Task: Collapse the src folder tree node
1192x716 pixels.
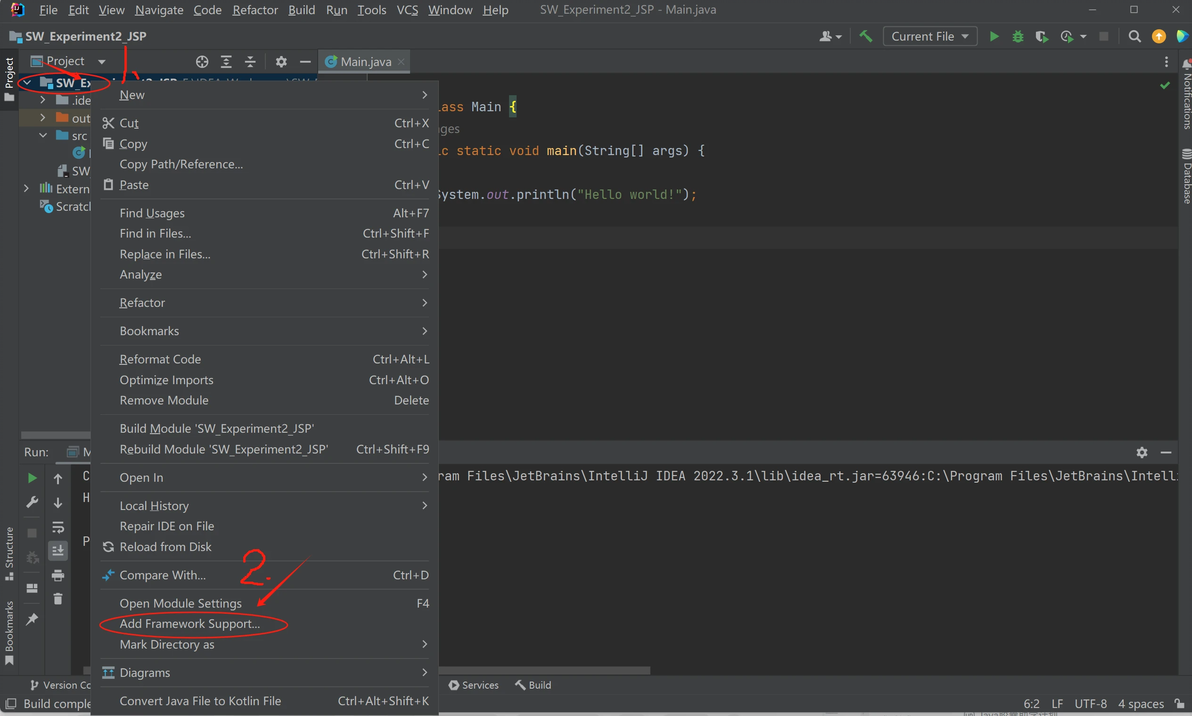Action: 43,136
